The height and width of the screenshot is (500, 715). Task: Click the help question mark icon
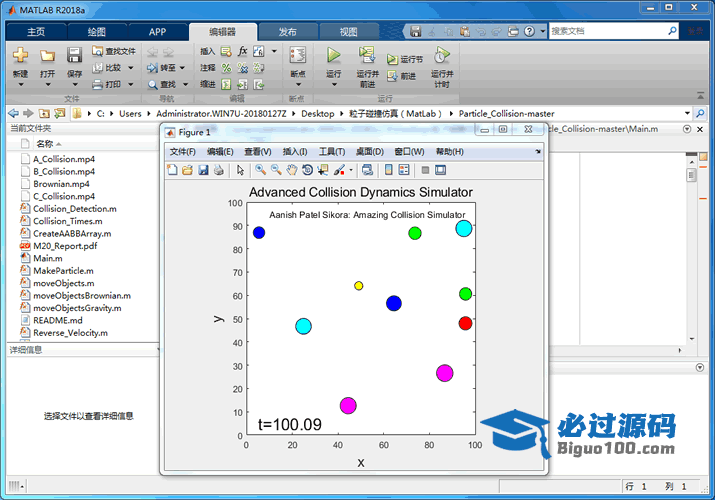click(529, 31)
